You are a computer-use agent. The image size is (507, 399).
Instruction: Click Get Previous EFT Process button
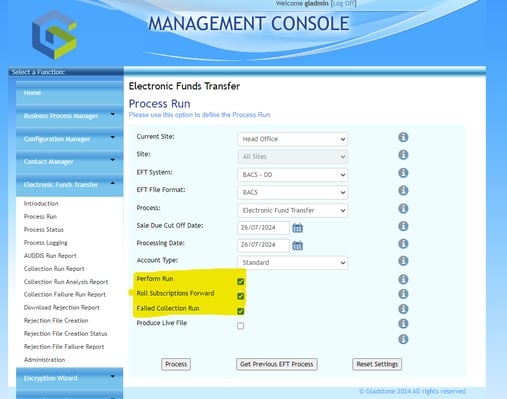(x=277, y=364)
